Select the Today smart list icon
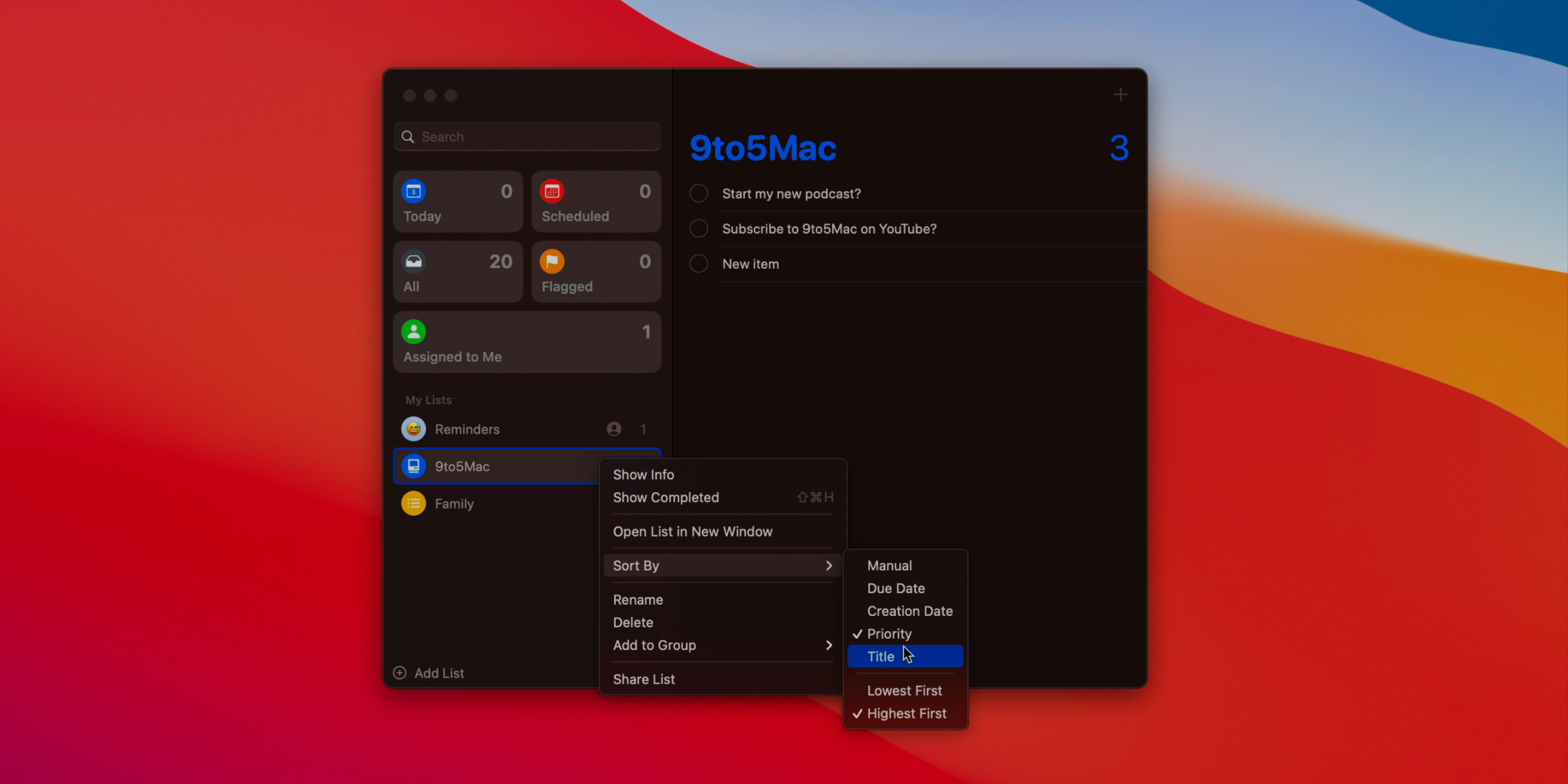The image size is (1568, 784). click(x=413, y=191)
